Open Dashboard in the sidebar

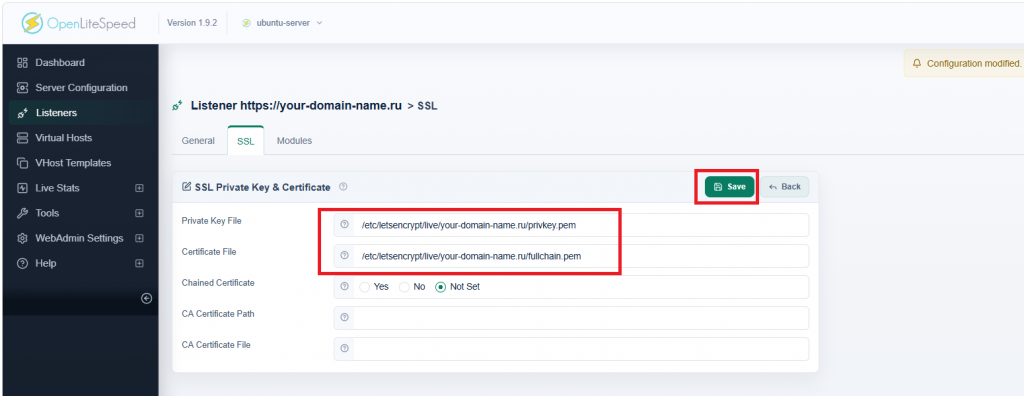[x=60, y=63]
